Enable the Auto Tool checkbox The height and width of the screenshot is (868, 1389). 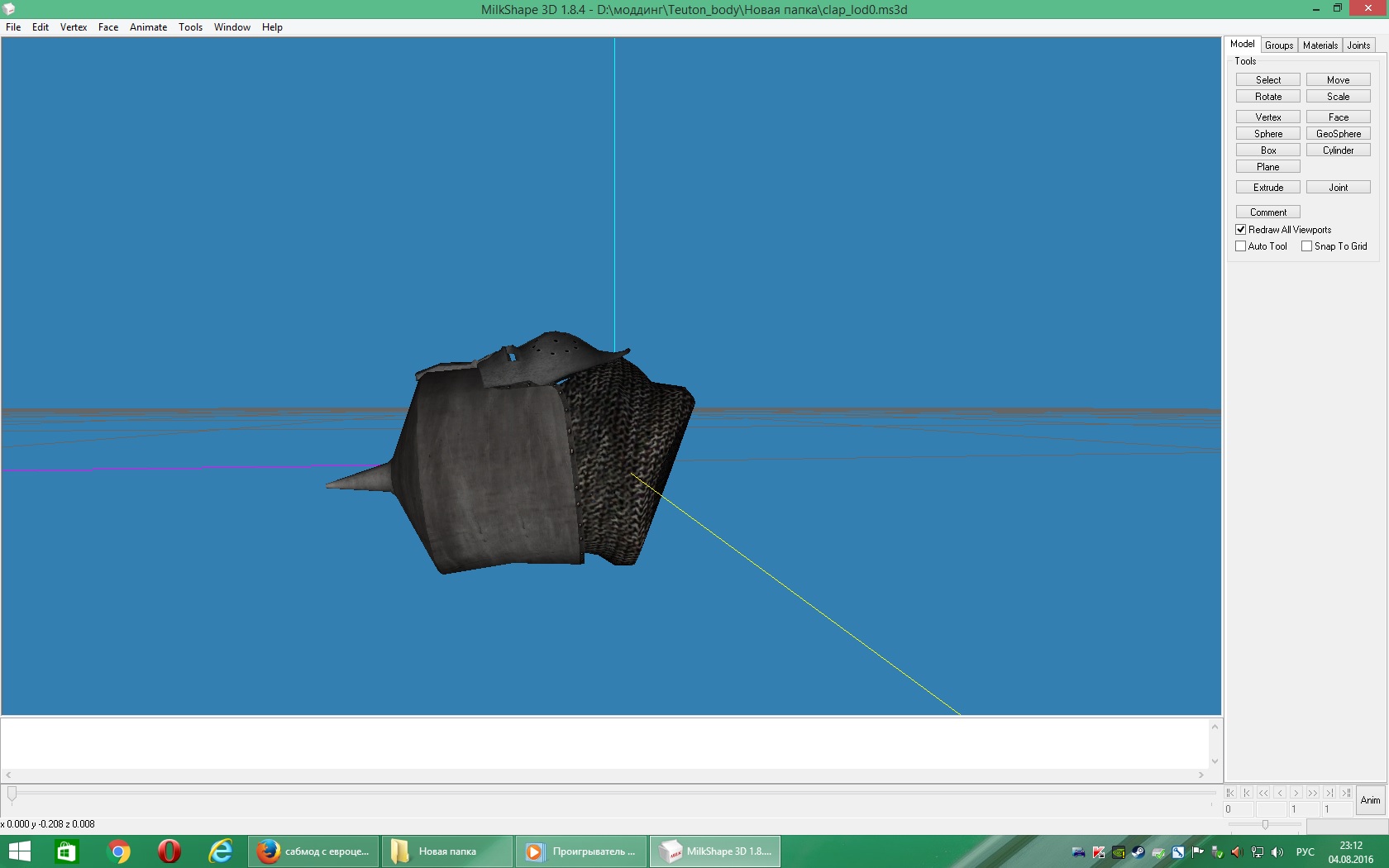click(1240, 246)
